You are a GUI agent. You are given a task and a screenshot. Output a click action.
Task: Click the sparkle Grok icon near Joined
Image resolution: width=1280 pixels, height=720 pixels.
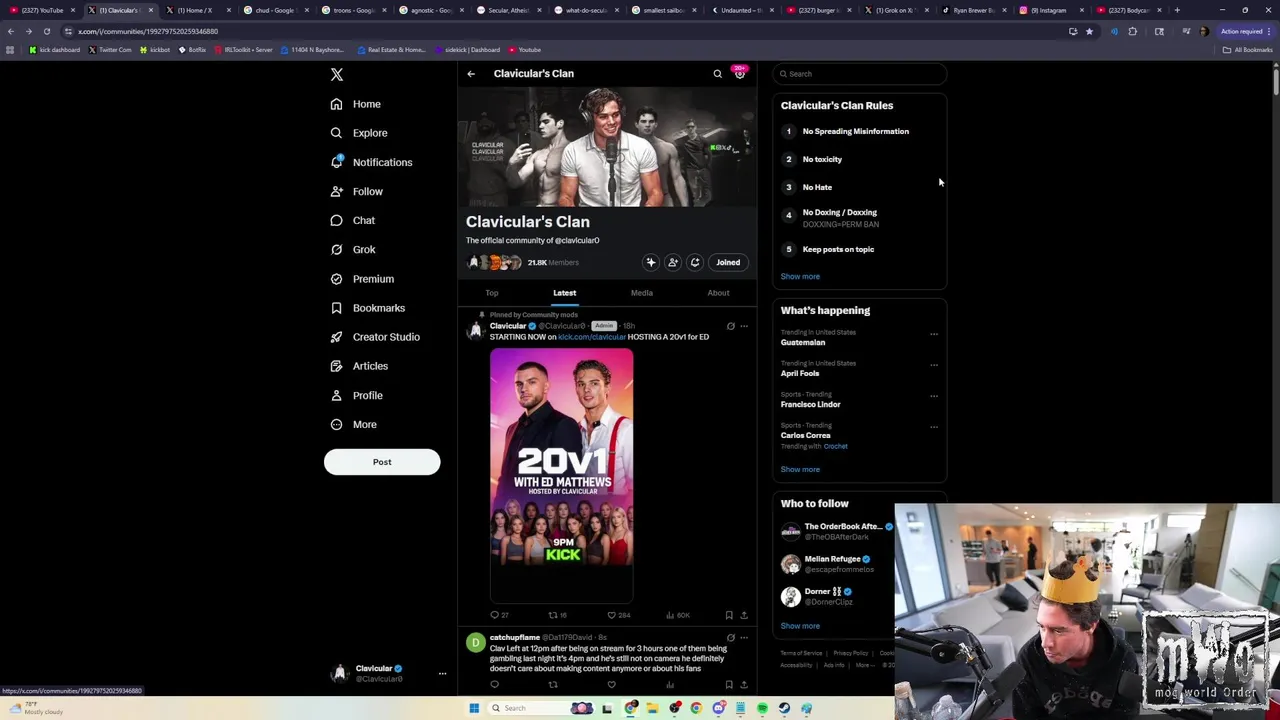click(651, 262)
